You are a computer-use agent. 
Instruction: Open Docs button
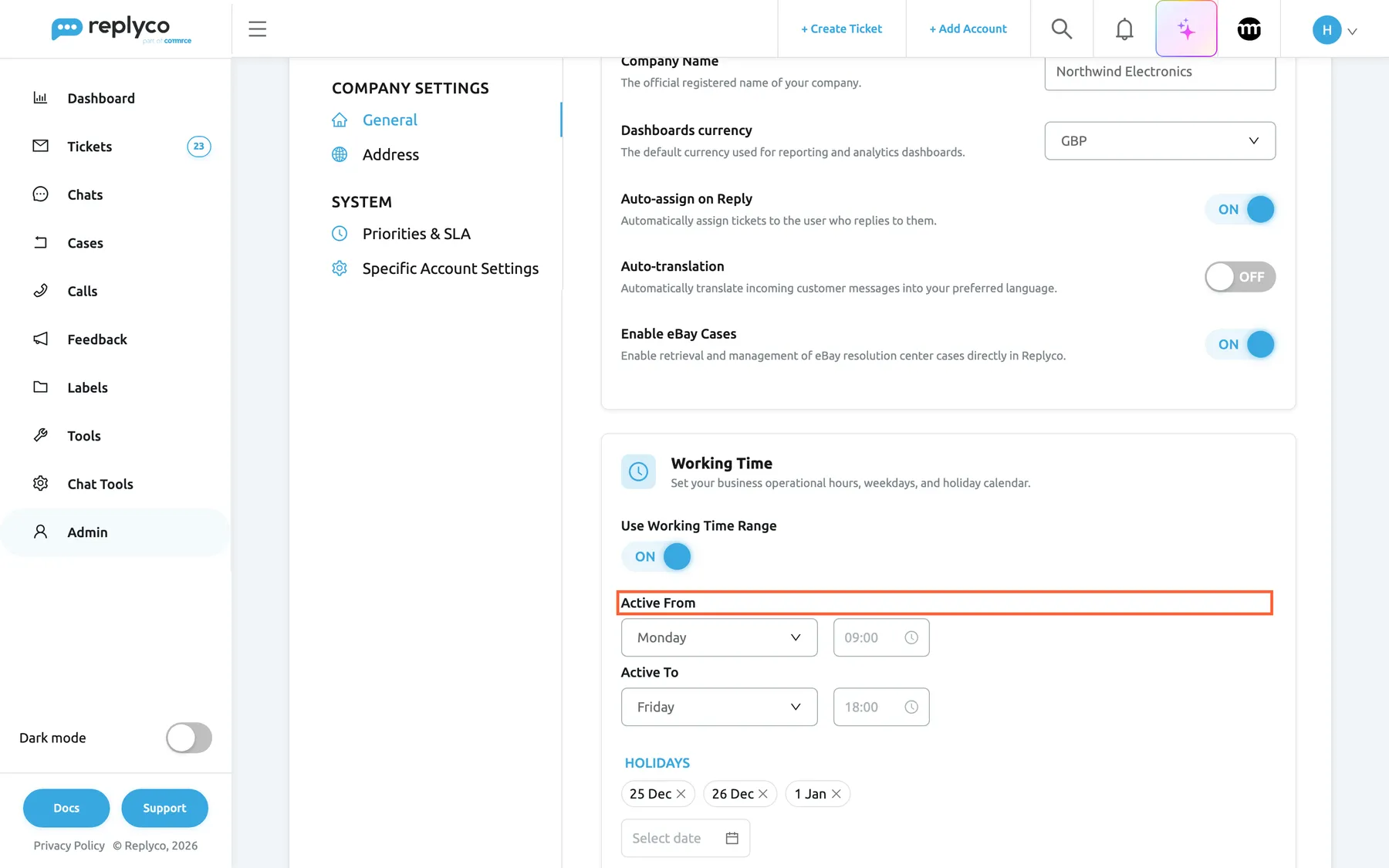point(66,808)
